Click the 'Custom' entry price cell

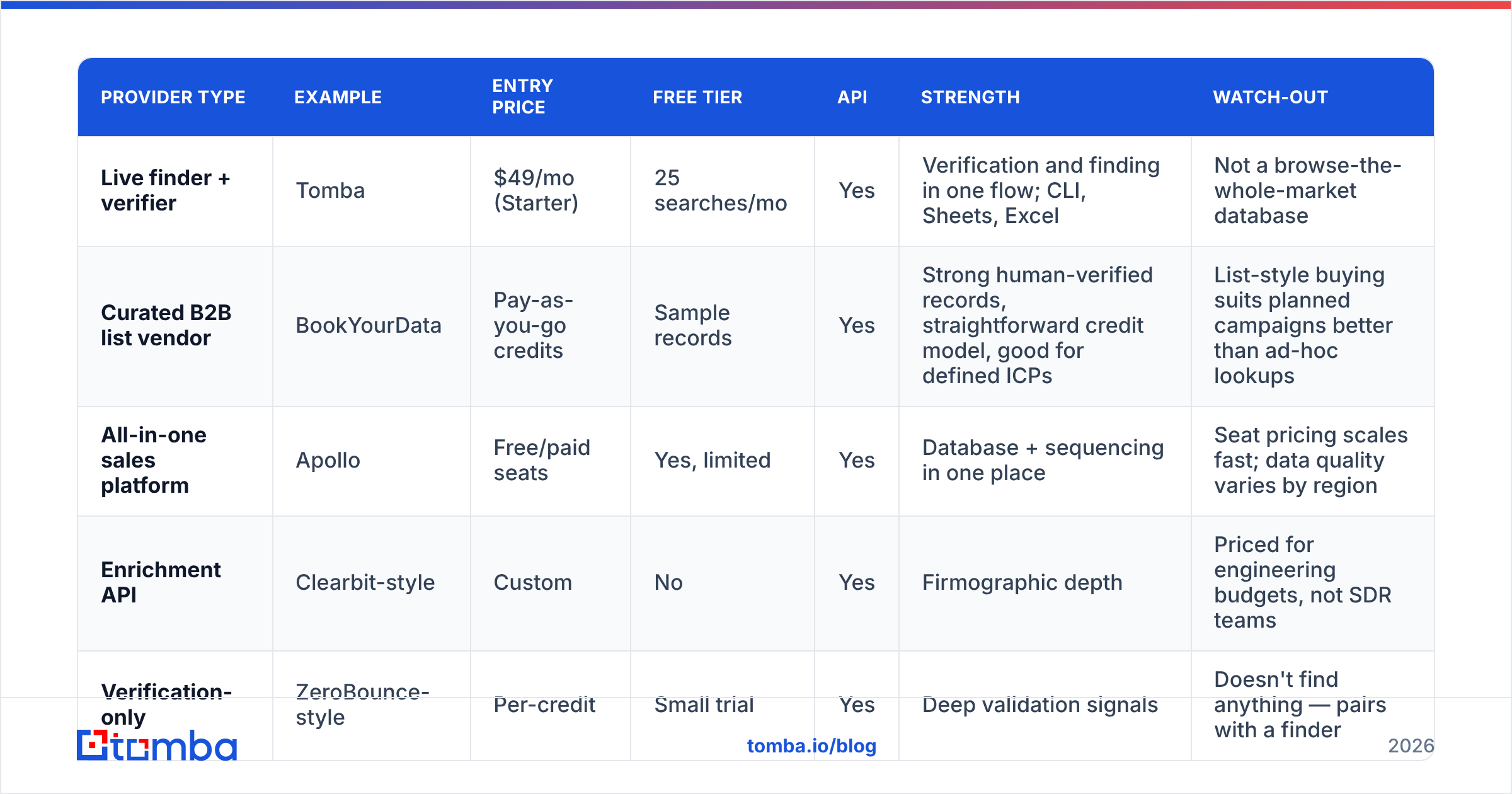pos(551,583)
